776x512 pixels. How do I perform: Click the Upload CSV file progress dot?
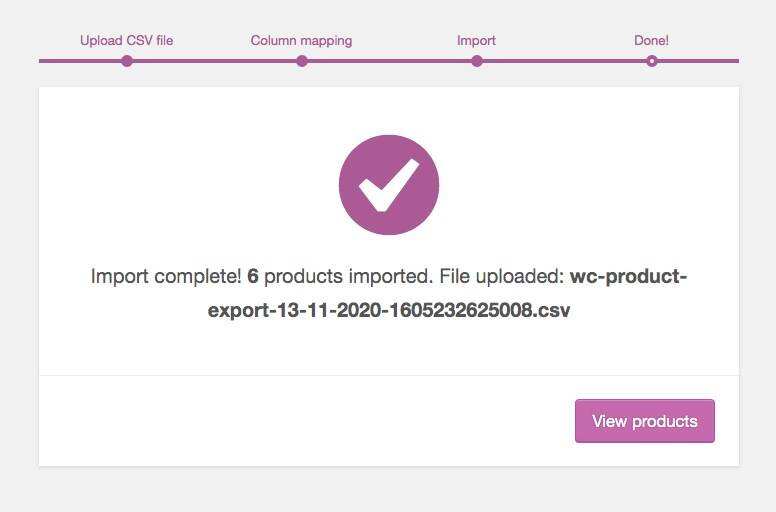tap(127, 61)
